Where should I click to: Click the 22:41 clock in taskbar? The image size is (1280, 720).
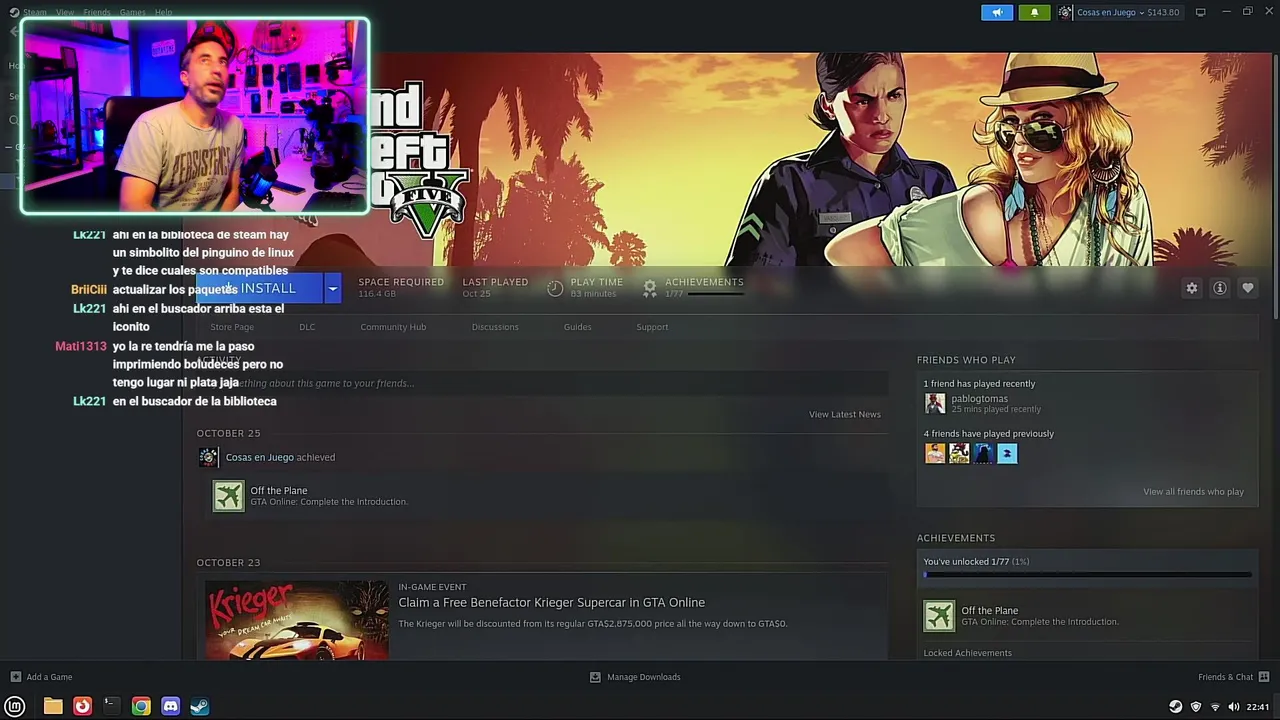1258,707
